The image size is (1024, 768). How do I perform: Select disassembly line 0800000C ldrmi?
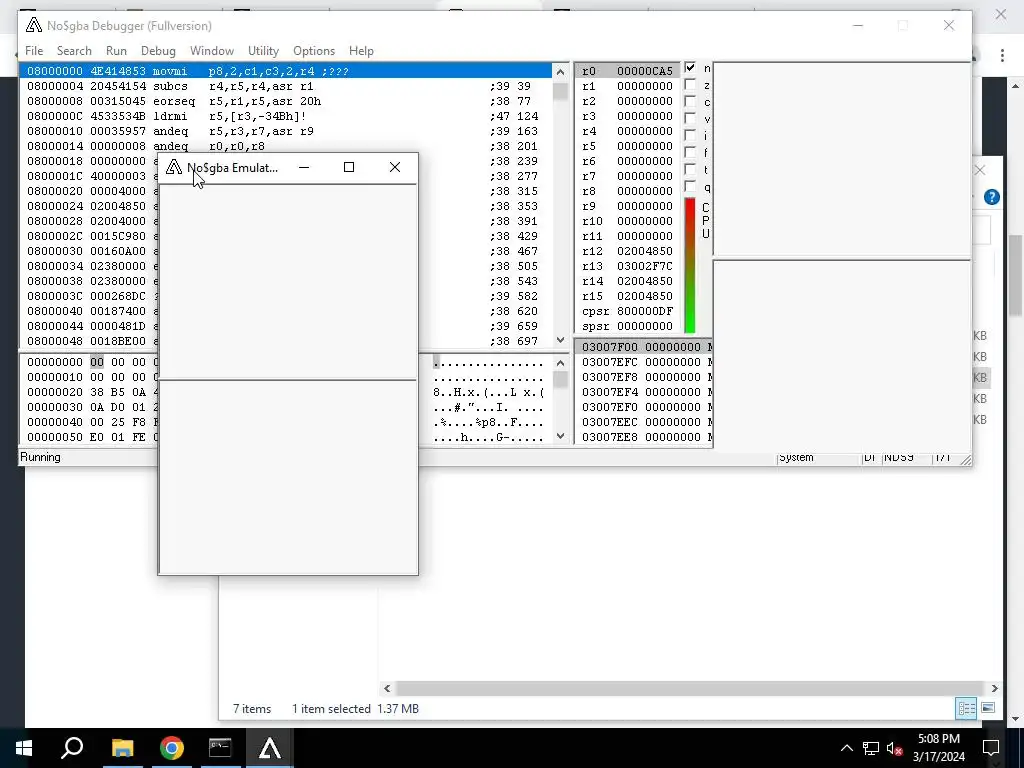click(x=285, y=116)
